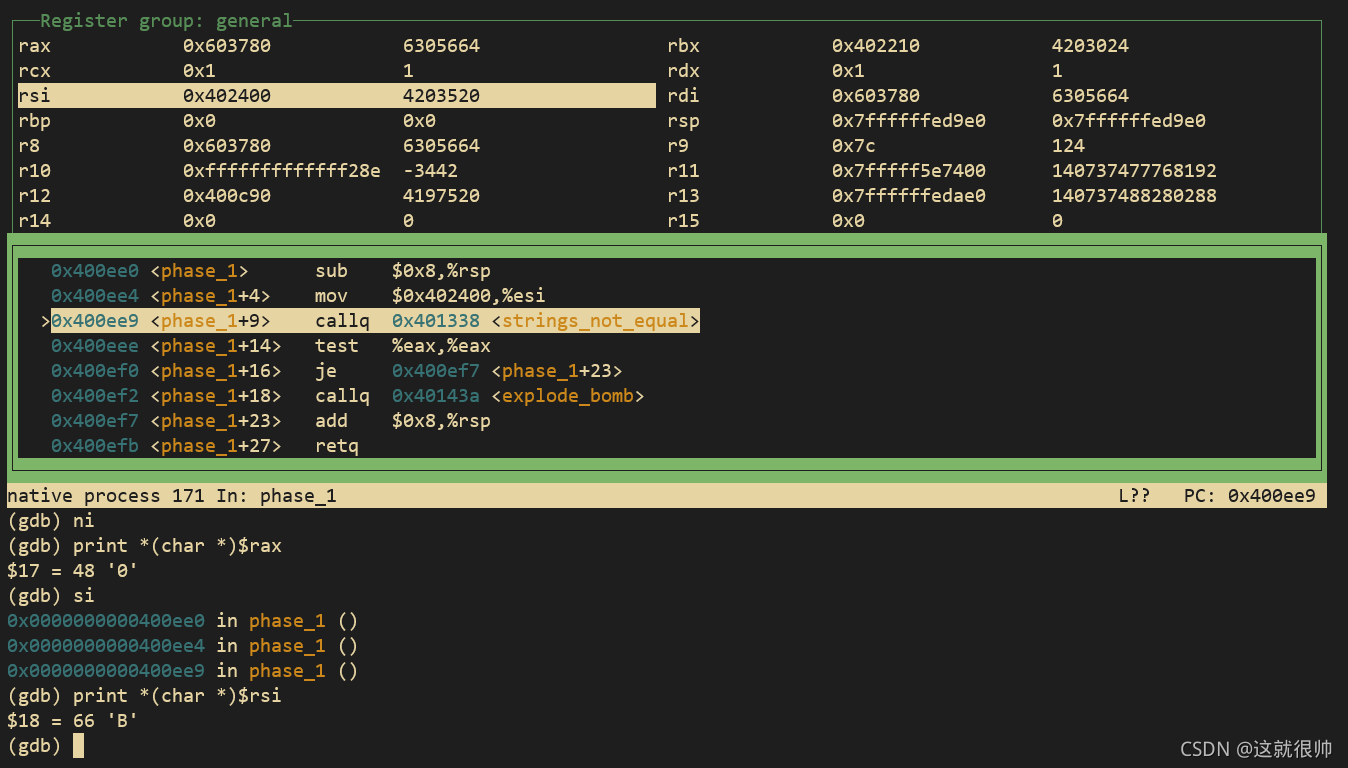Click the 'je' mnemonic at phase_1+16
This screenshot has width=1348, height=768.
coord(326,371)
